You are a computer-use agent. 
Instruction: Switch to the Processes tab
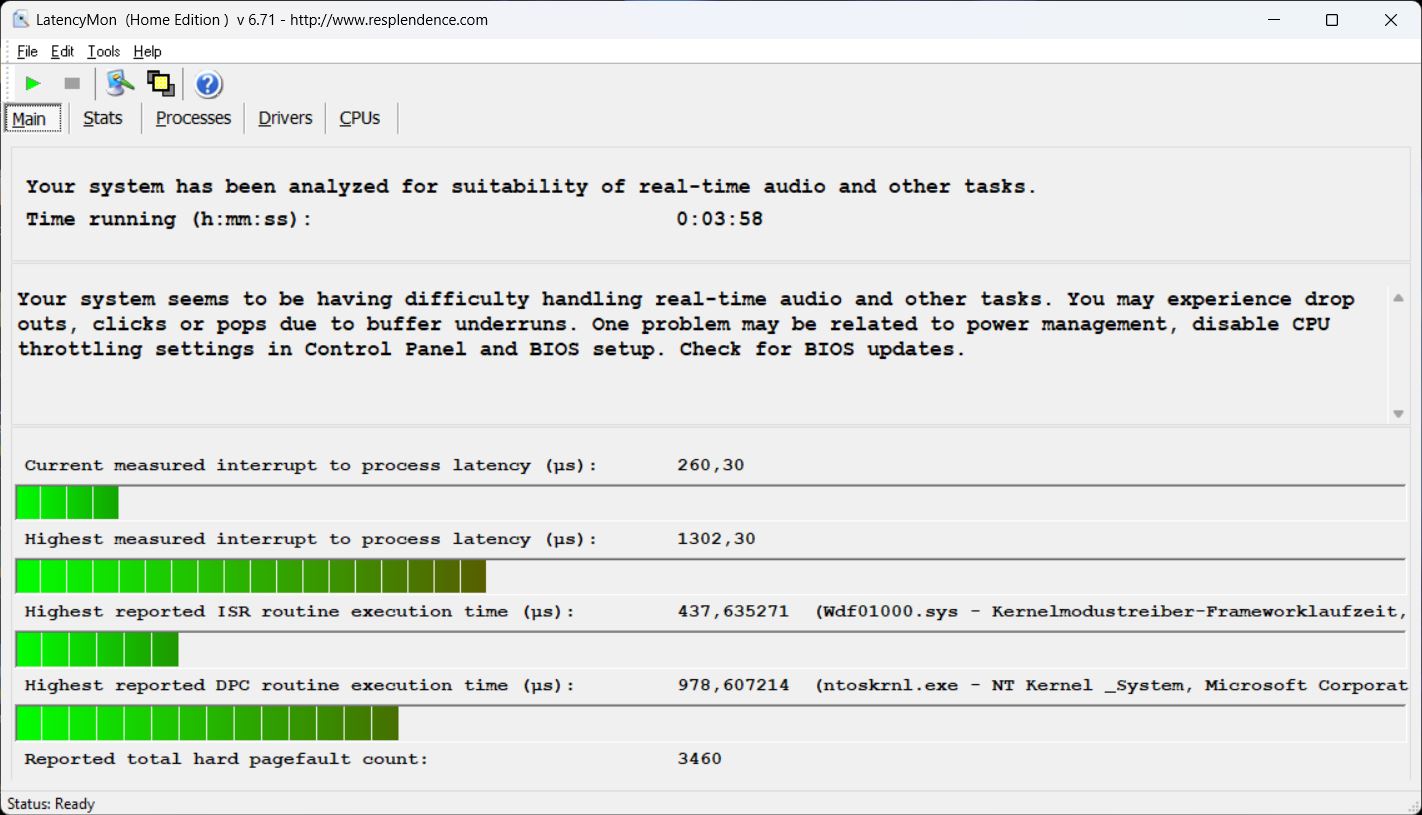click(193, 118)
